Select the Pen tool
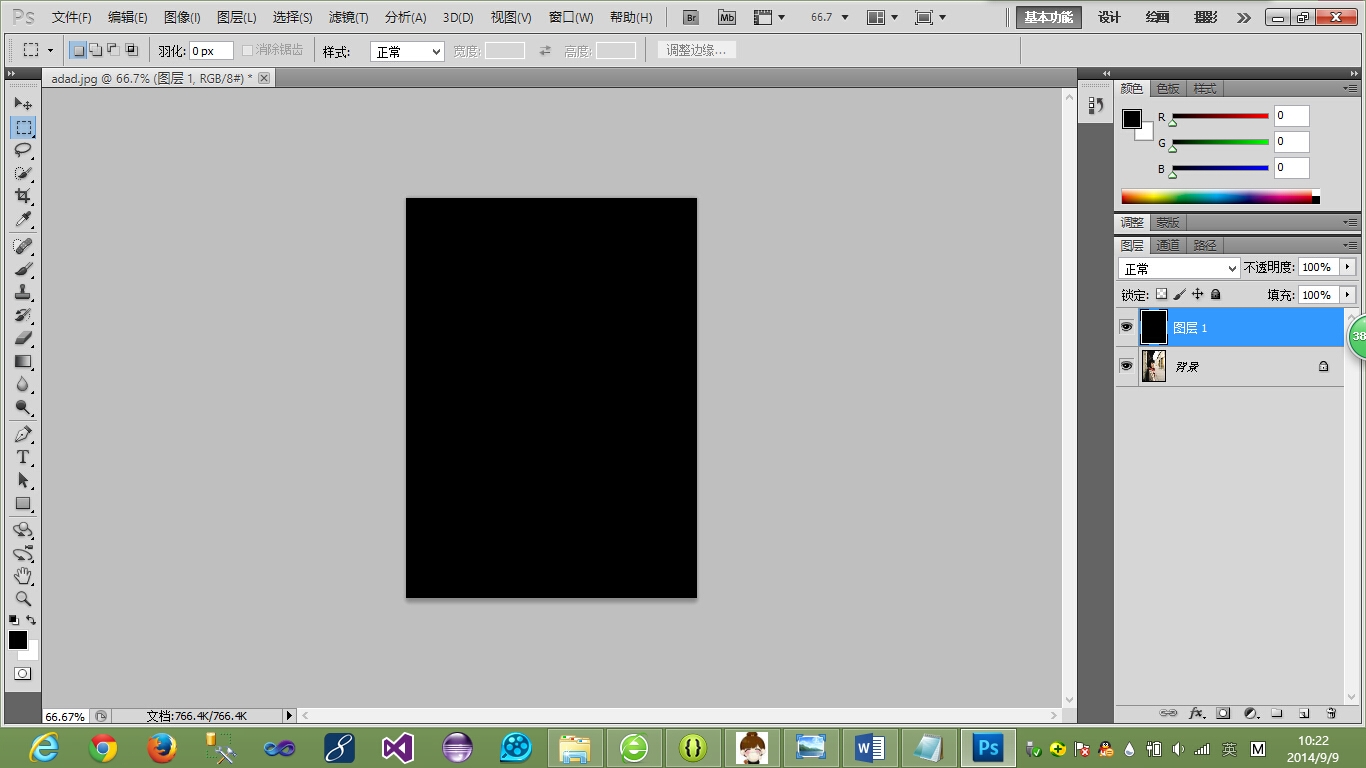The height and width of the screenshot is (768, 1366). click(23, 434)
